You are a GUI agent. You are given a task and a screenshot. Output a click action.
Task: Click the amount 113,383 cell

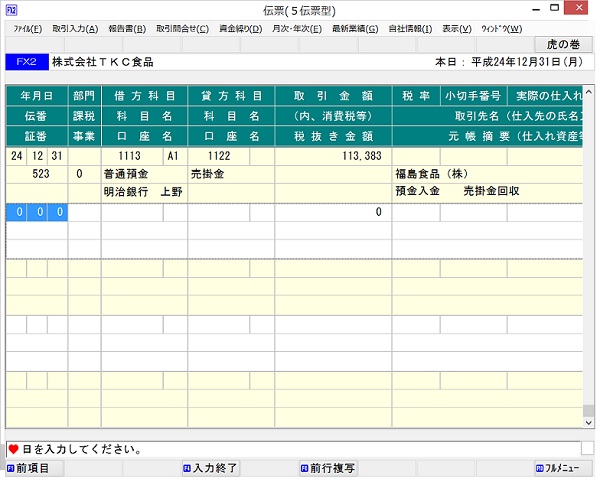pyautogui.click(x=333, y=156)
